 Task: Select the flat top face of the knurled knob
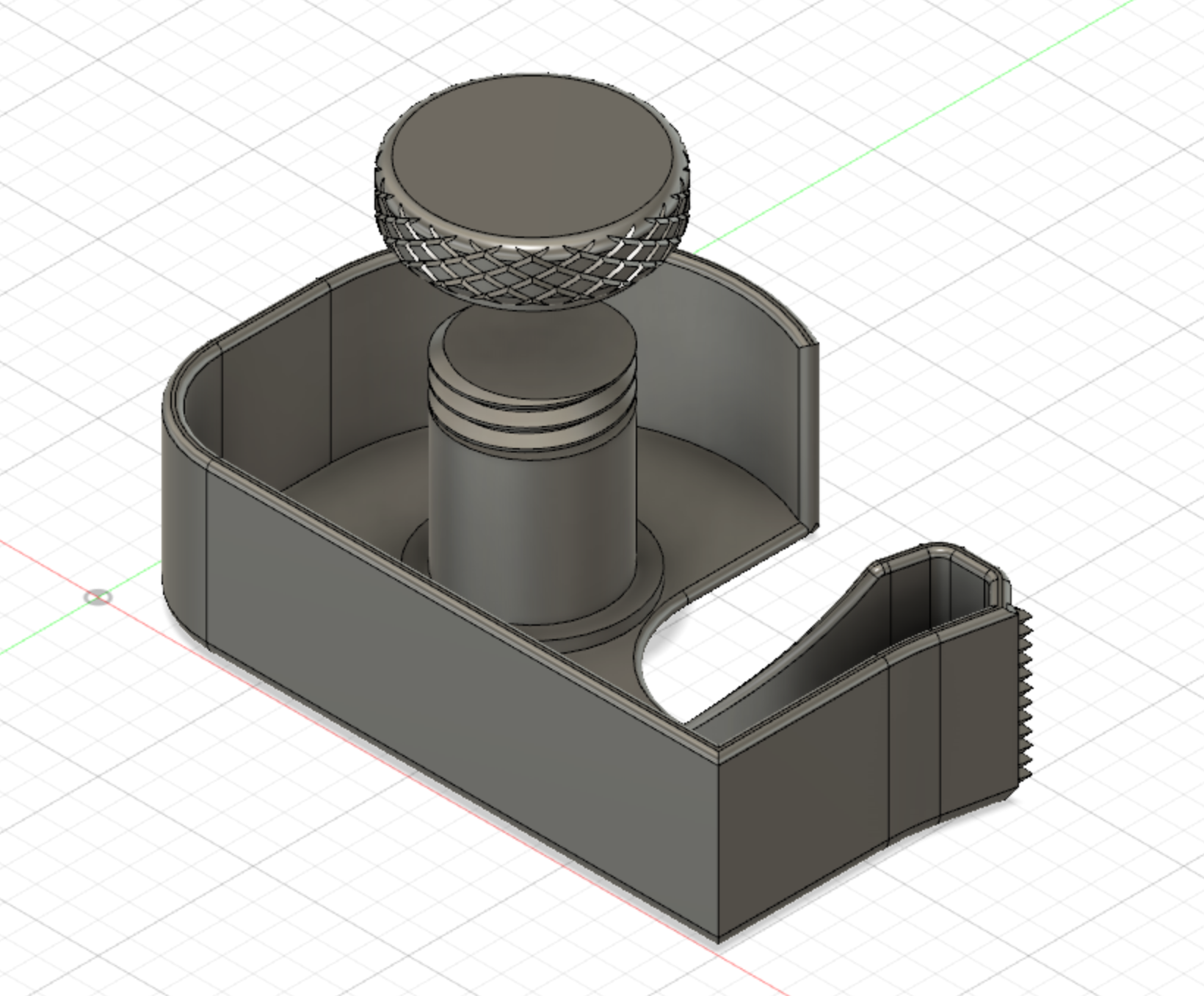pyautogui.click(x=533, y=157)
